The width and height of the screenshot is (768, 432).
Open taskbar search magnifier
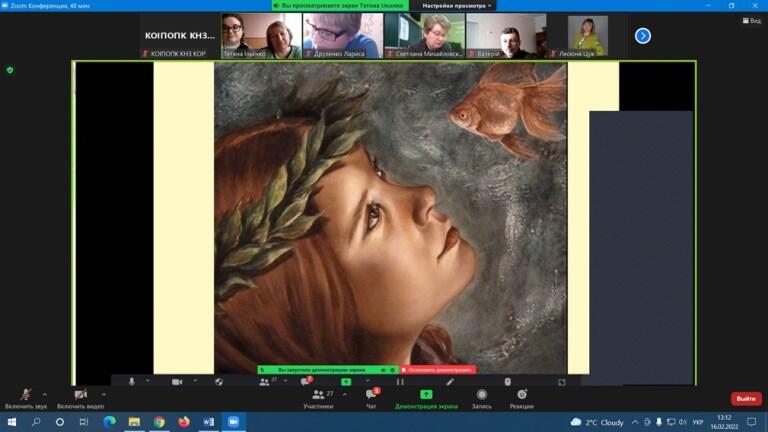click(x=36, y=422)
